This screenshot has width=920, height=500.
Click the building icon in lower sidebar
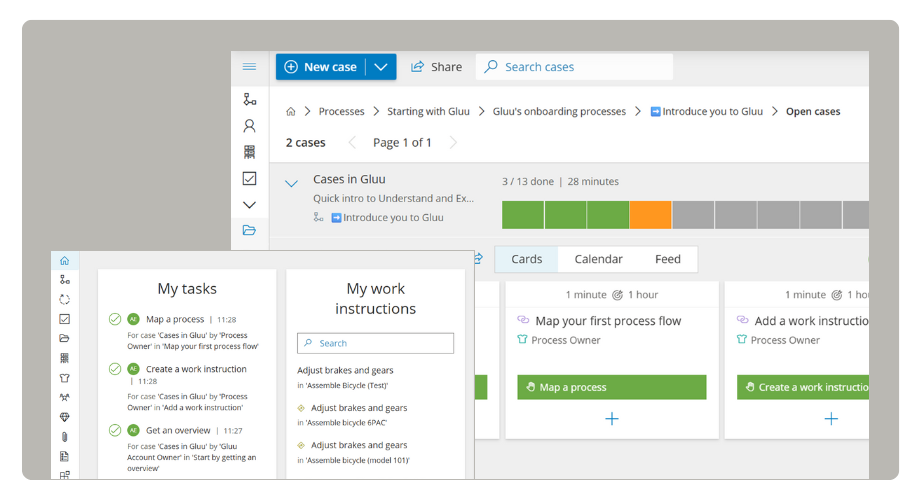click(65, 358)
